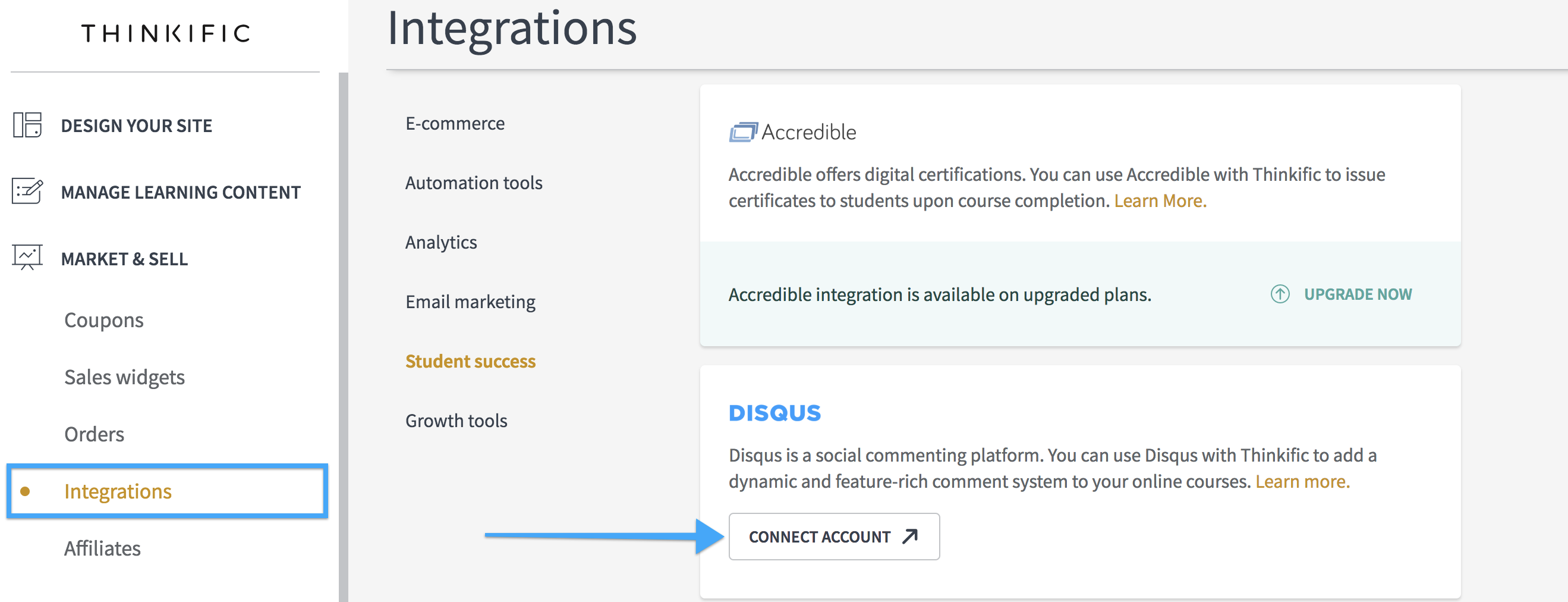Open Manage Learning Content section
The image size is (1568, 602).
[181, 192]
